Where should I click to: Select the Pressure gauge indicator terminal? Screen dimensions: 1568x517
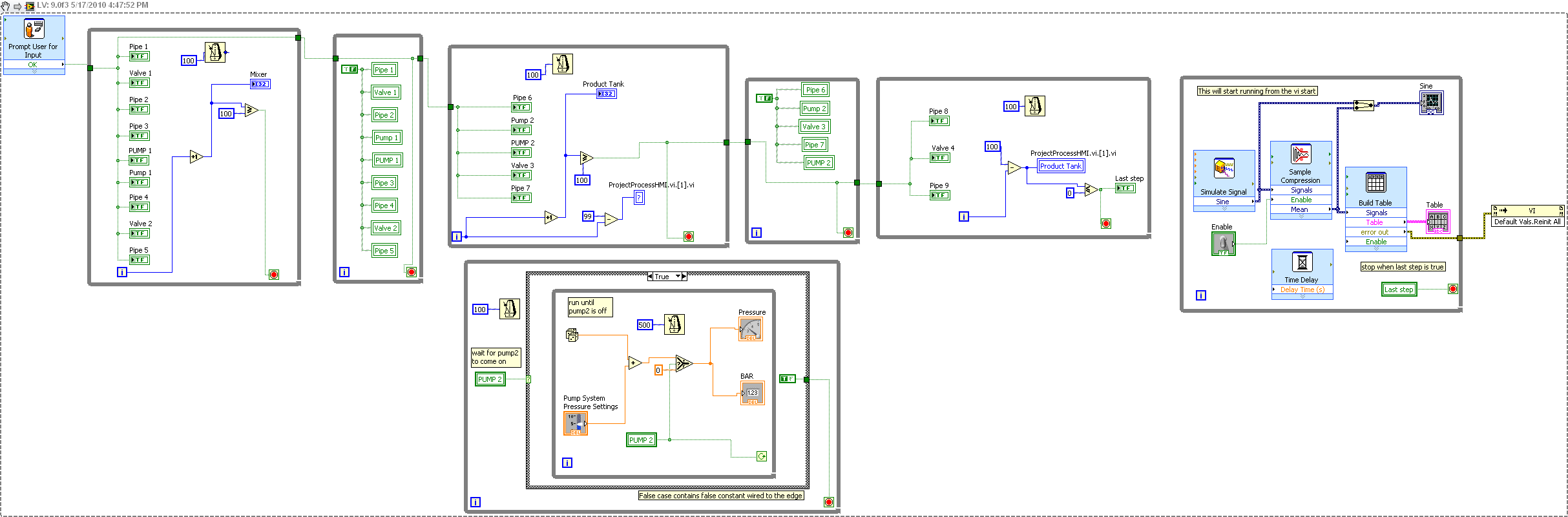click(x=751, y=329)
